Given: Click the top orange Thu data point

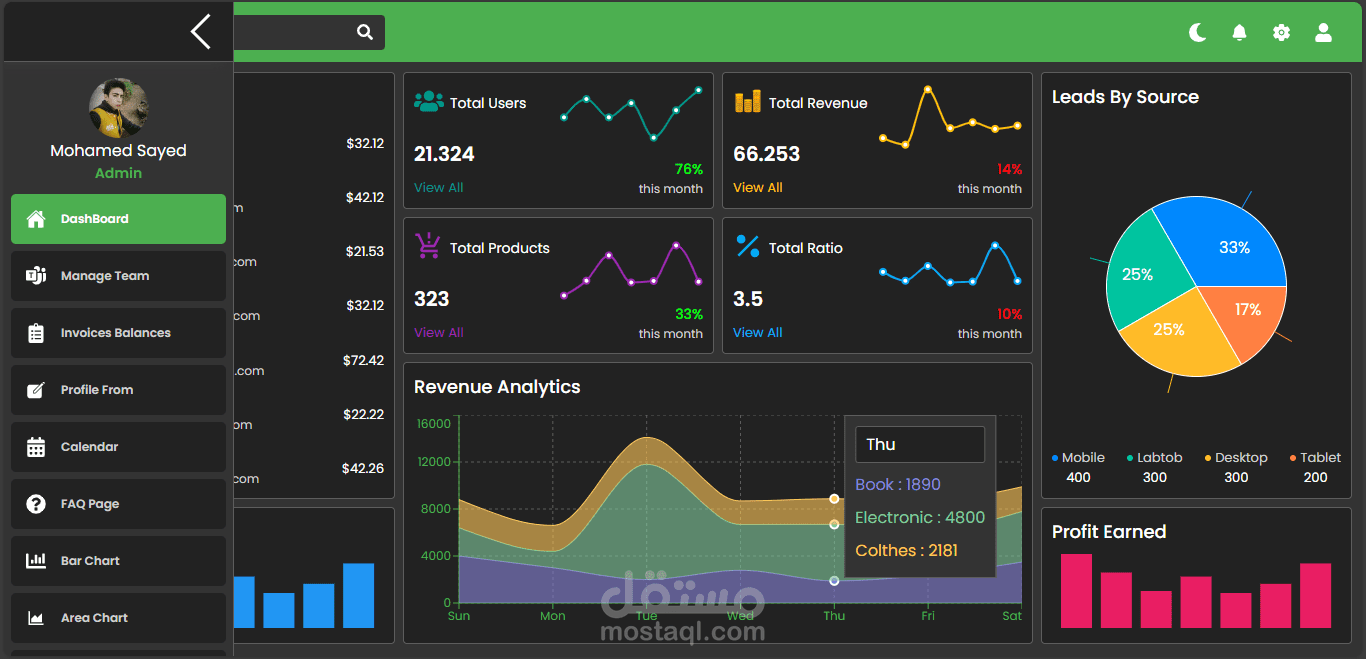Looking at the screenshot, I should (x=834, y=499).
